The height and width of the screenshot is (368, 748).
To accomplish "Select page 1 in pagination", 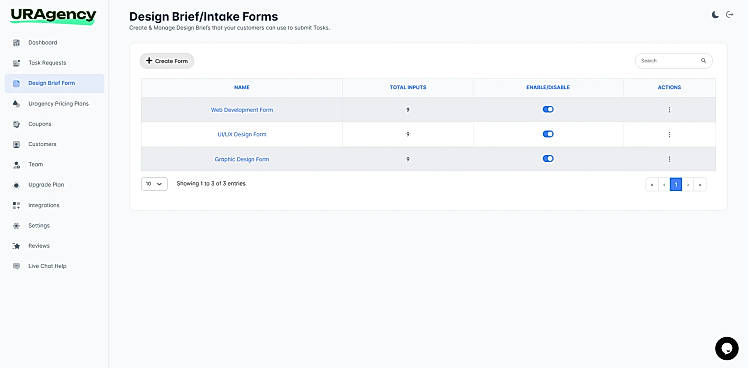I will [x=676, y=184].
